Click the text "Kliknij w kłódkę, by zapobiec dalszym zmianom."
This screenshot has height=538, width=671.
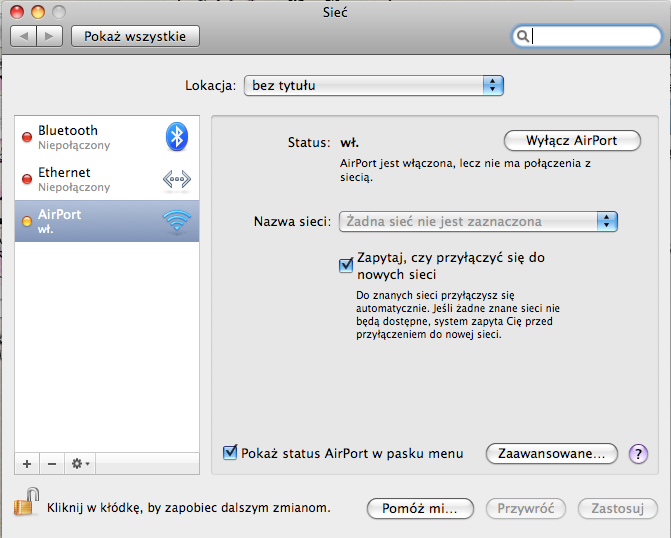point(189,508)
